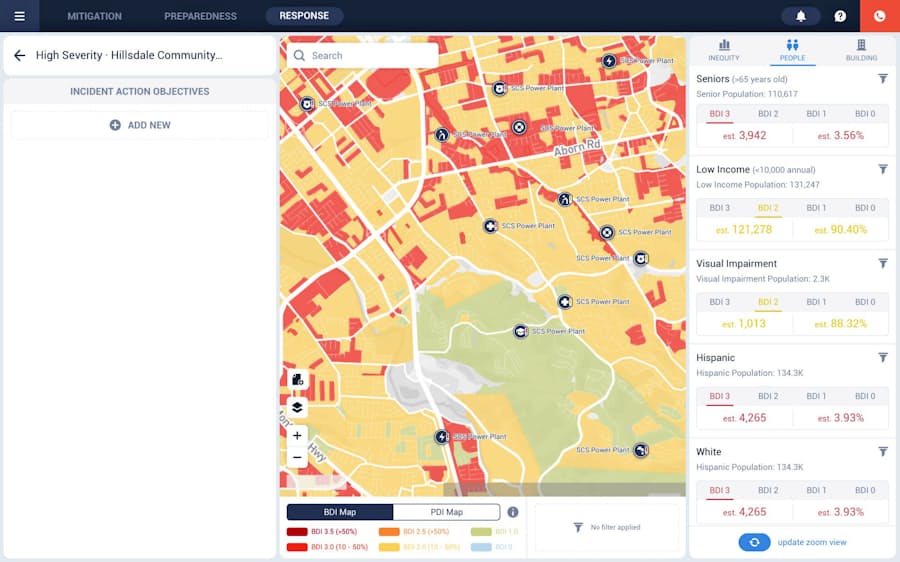
Task: Click the red phone call button
Action: point(880,16)
